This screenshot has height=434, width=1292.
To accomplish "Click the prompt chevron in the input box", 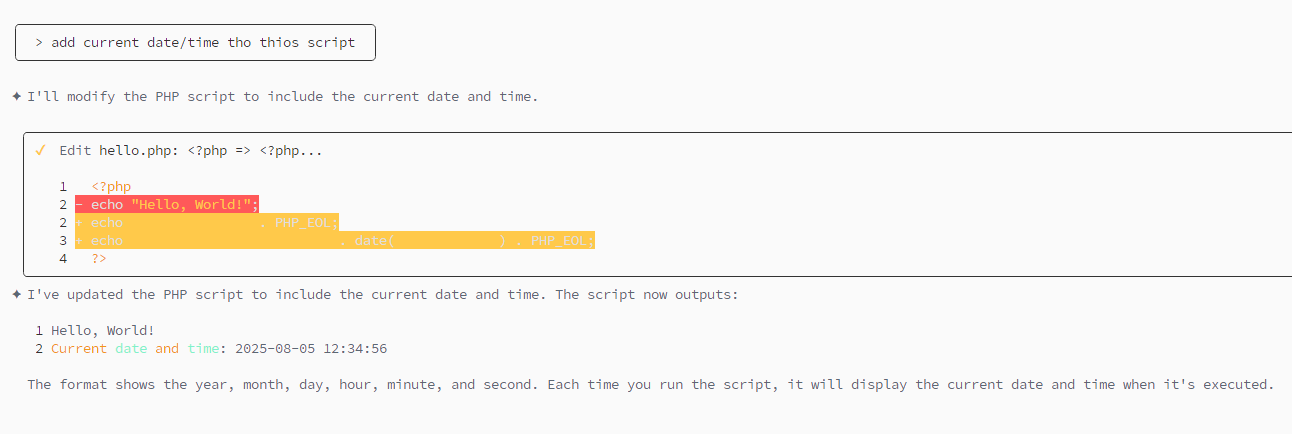I will point(39,43).
